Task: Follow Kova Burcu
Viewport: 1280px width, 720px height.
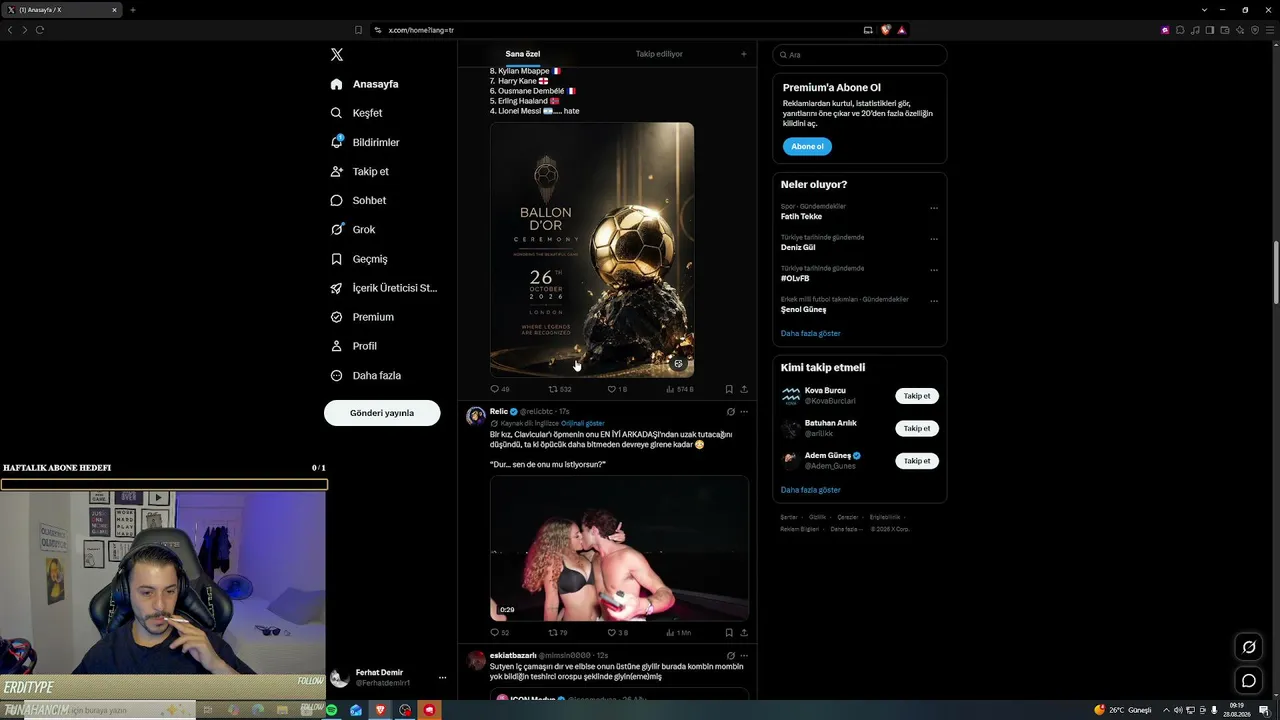Action: (x=917, y=396)
